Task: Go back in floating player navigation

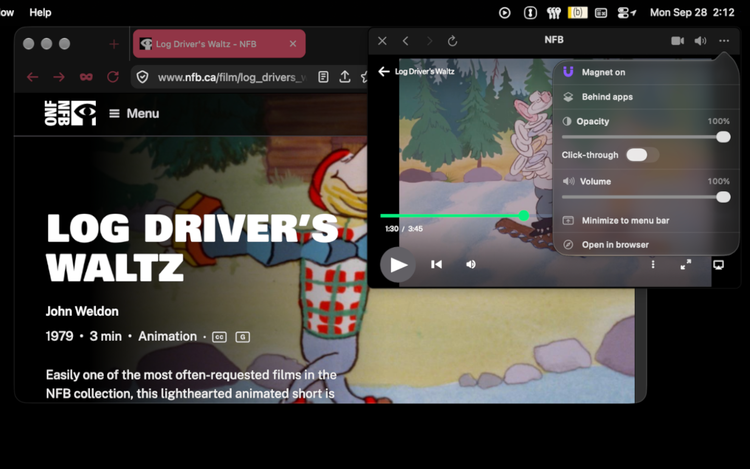Action: [x=406, y=41]
